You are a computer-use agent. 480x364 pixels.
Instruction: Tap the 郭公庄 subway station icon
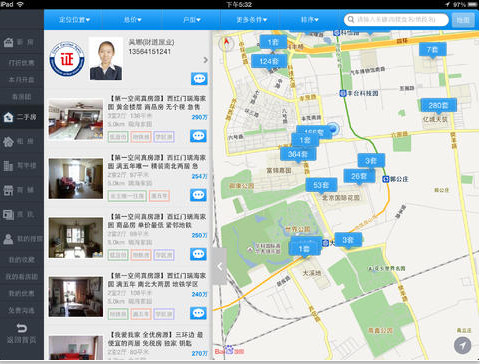(386, 179)
